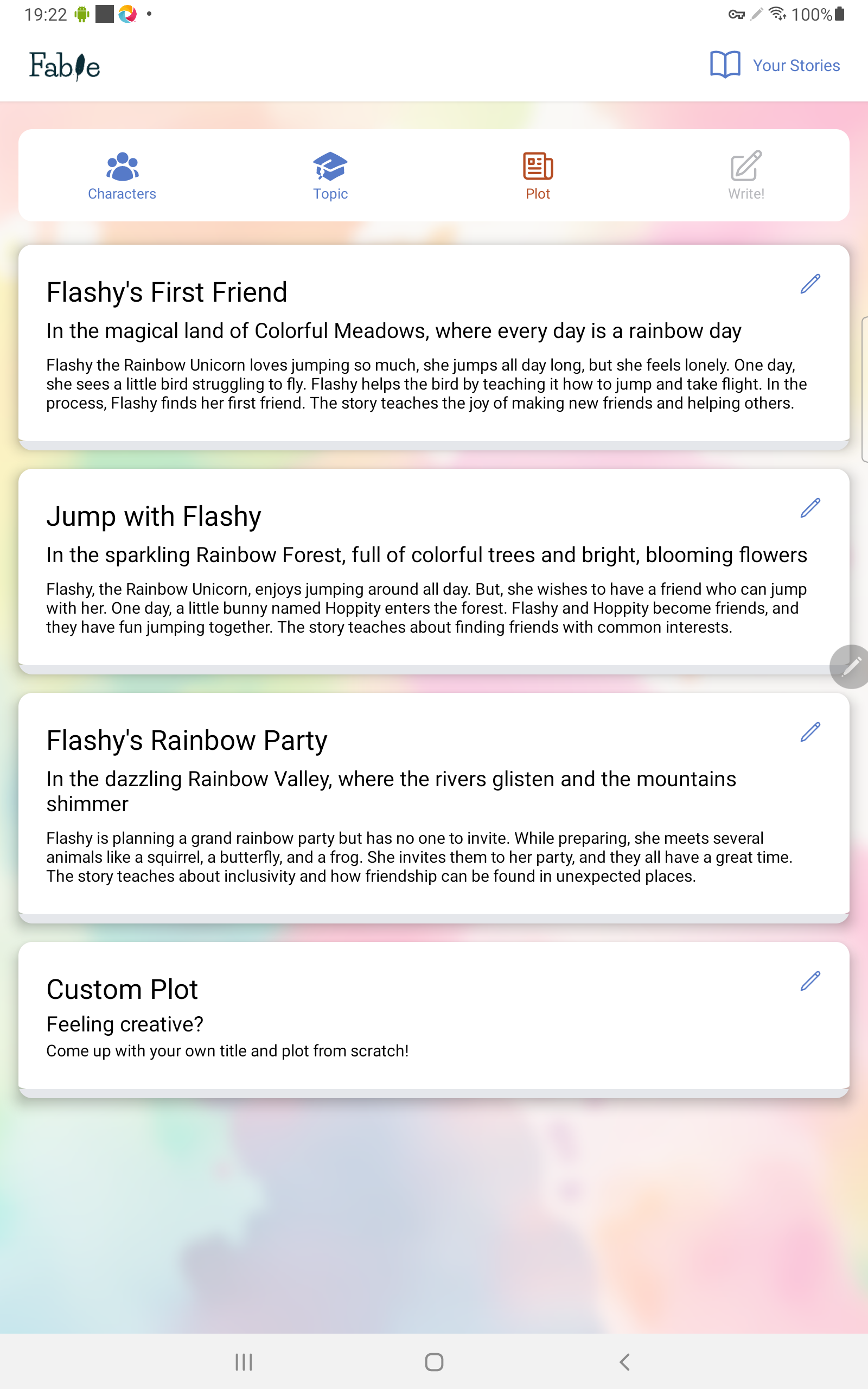This screenshot has height=1389, width=868.
Task: Click the Plot newspaper icon
Action: (x=537, y=167)
